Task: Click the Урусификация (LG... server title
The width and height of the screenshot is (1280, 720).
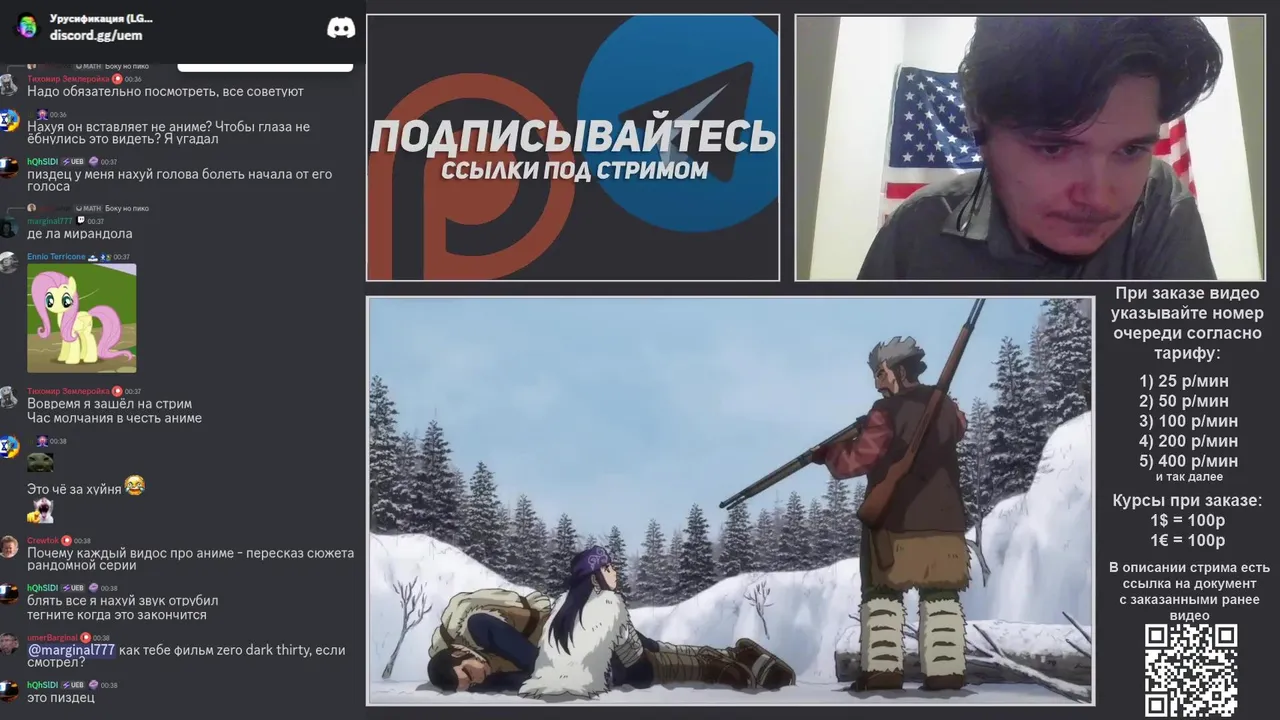Action: pos(101,19)
